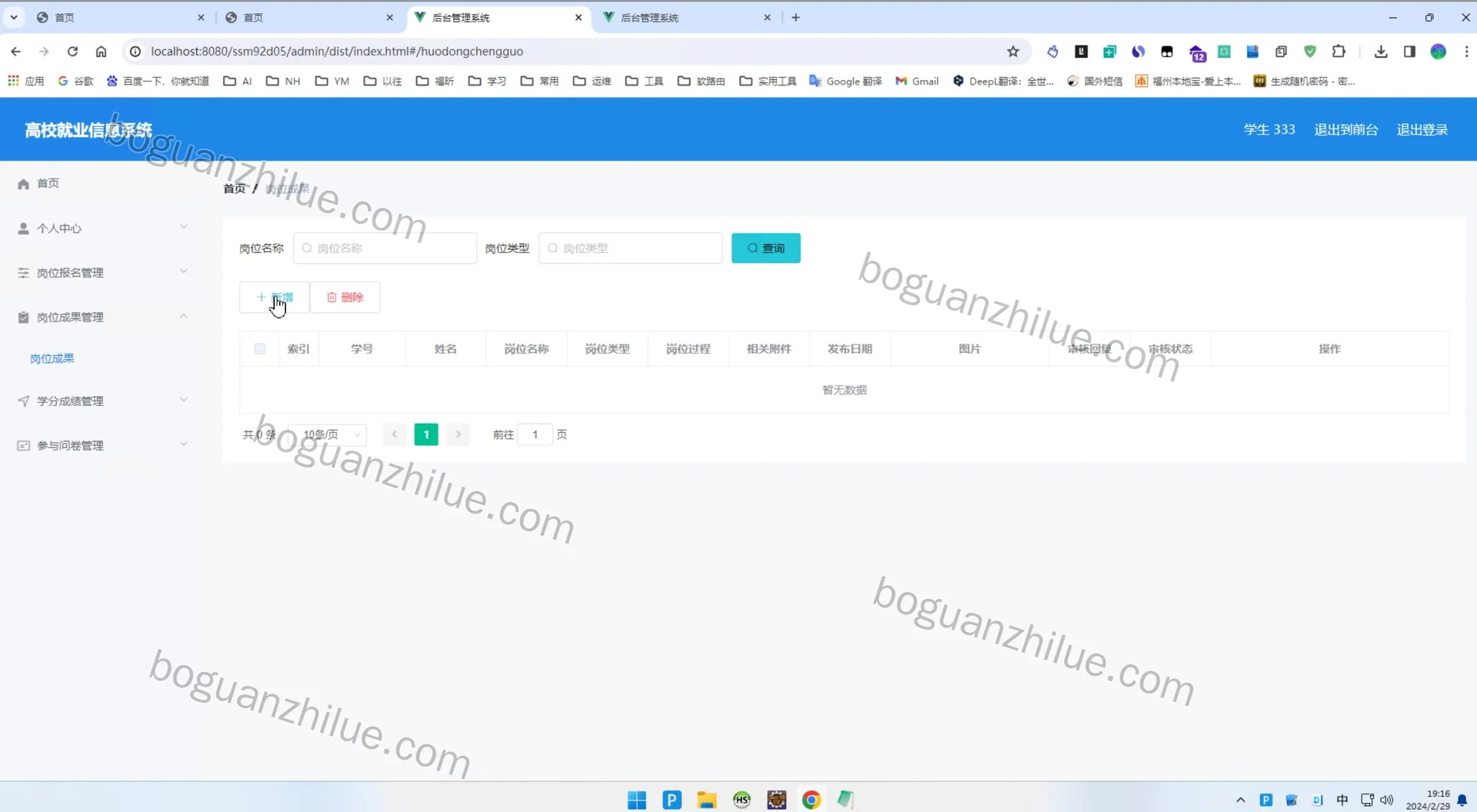
Task: Click the browser back arrow
Action: coord(15,52)
